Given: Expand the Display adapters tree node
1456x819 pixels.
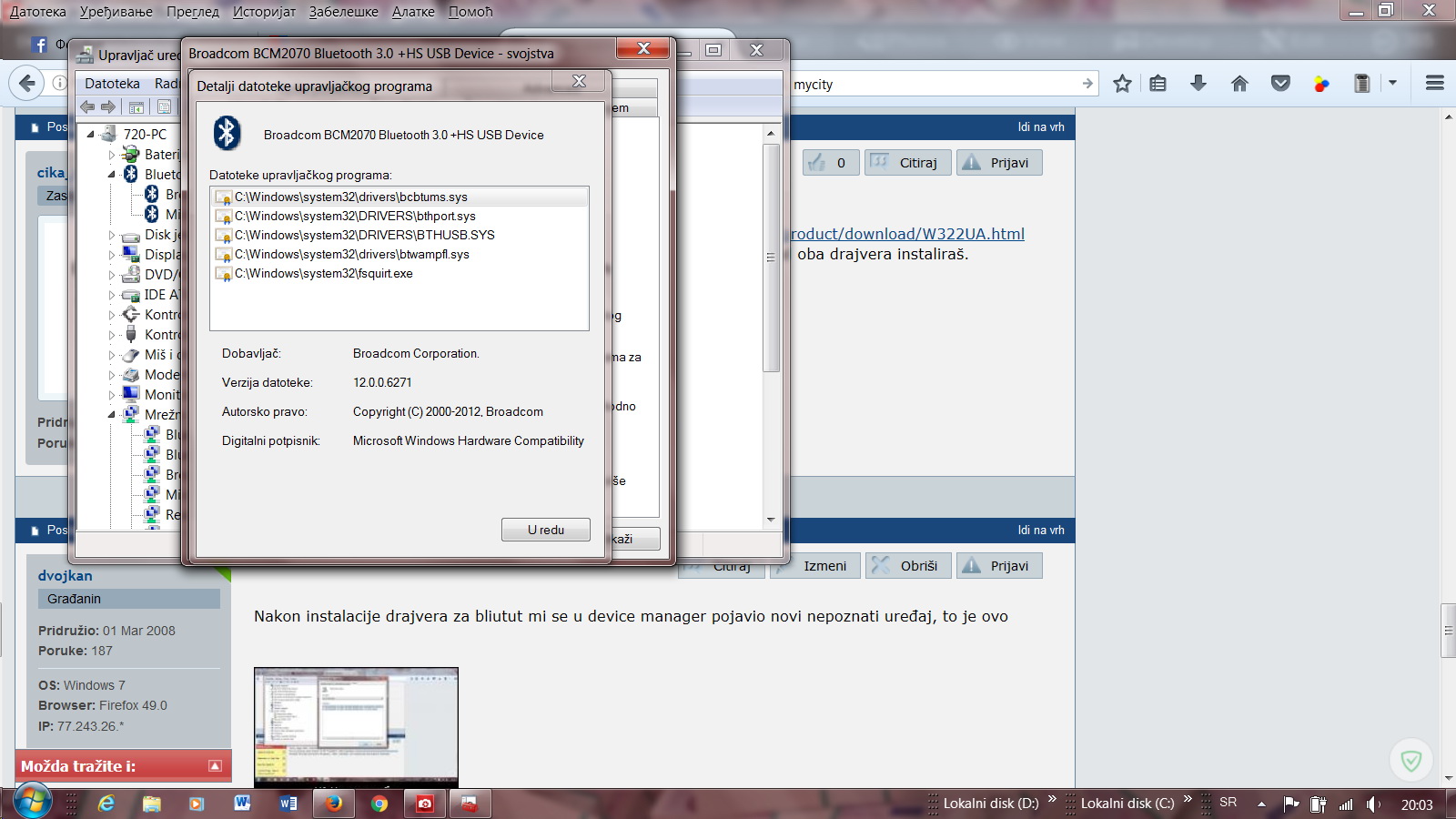Looking at the screenshot, I should coord(112,255).
